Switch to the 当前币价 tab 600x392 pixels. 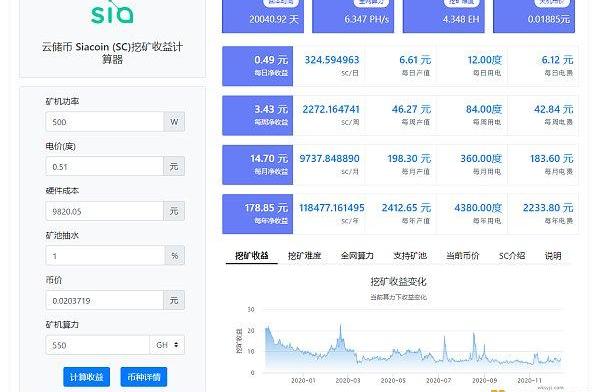463,256
